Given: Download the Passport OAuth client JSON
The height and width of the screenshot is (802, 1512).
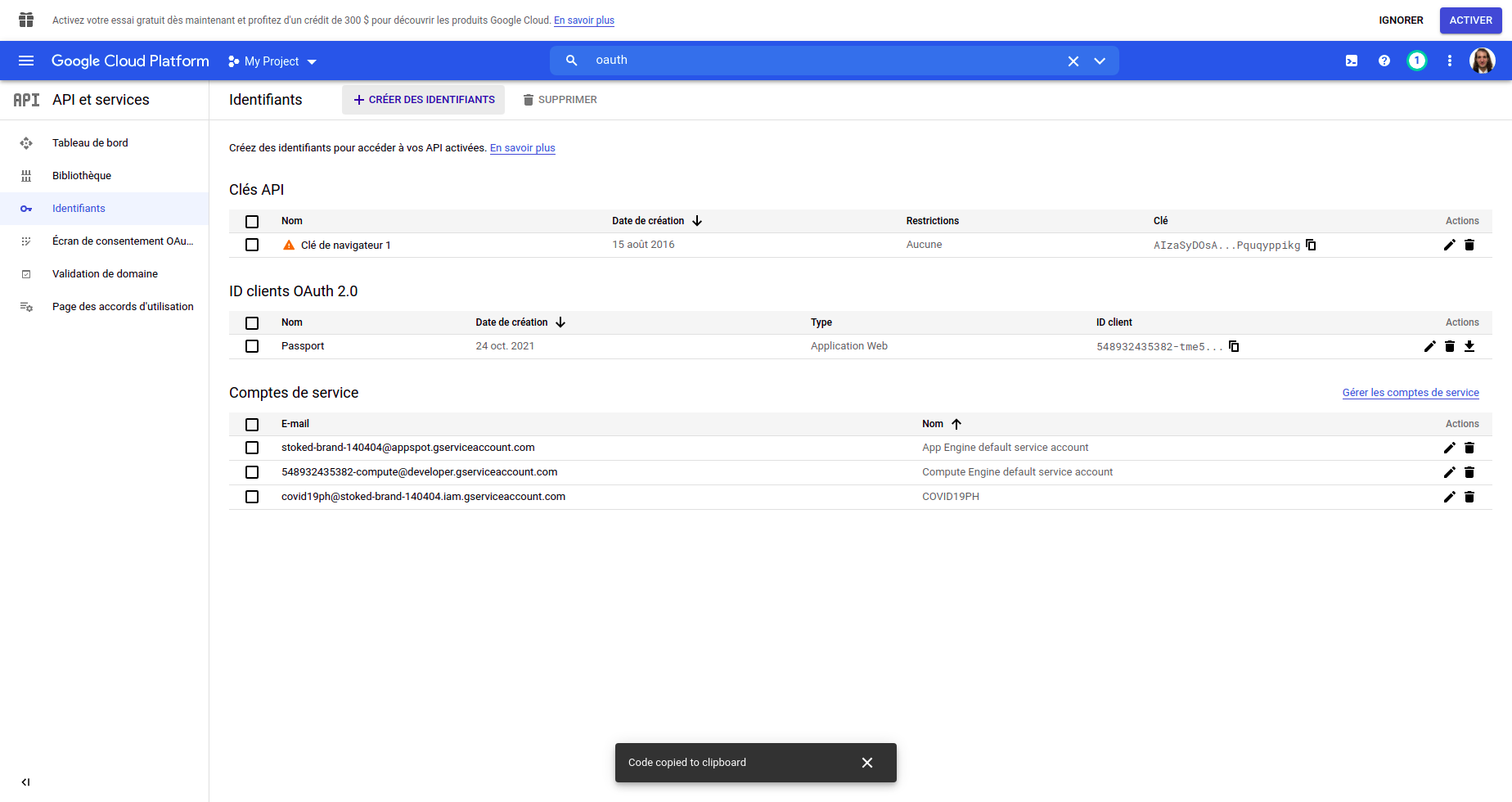Looking at the screenshot, I should (1469, 346).
